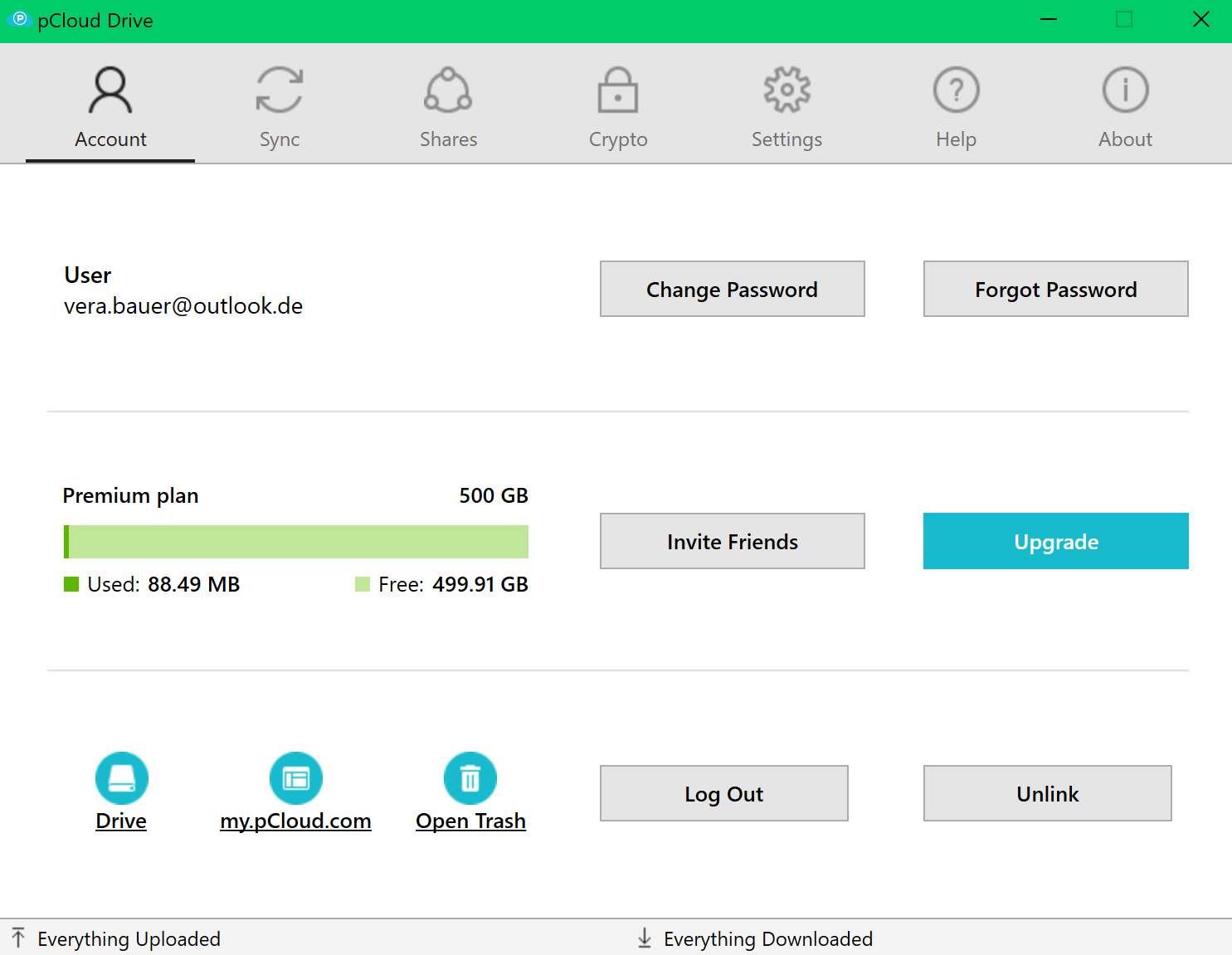Click the download arrow status icon

[x=645, y=938]
